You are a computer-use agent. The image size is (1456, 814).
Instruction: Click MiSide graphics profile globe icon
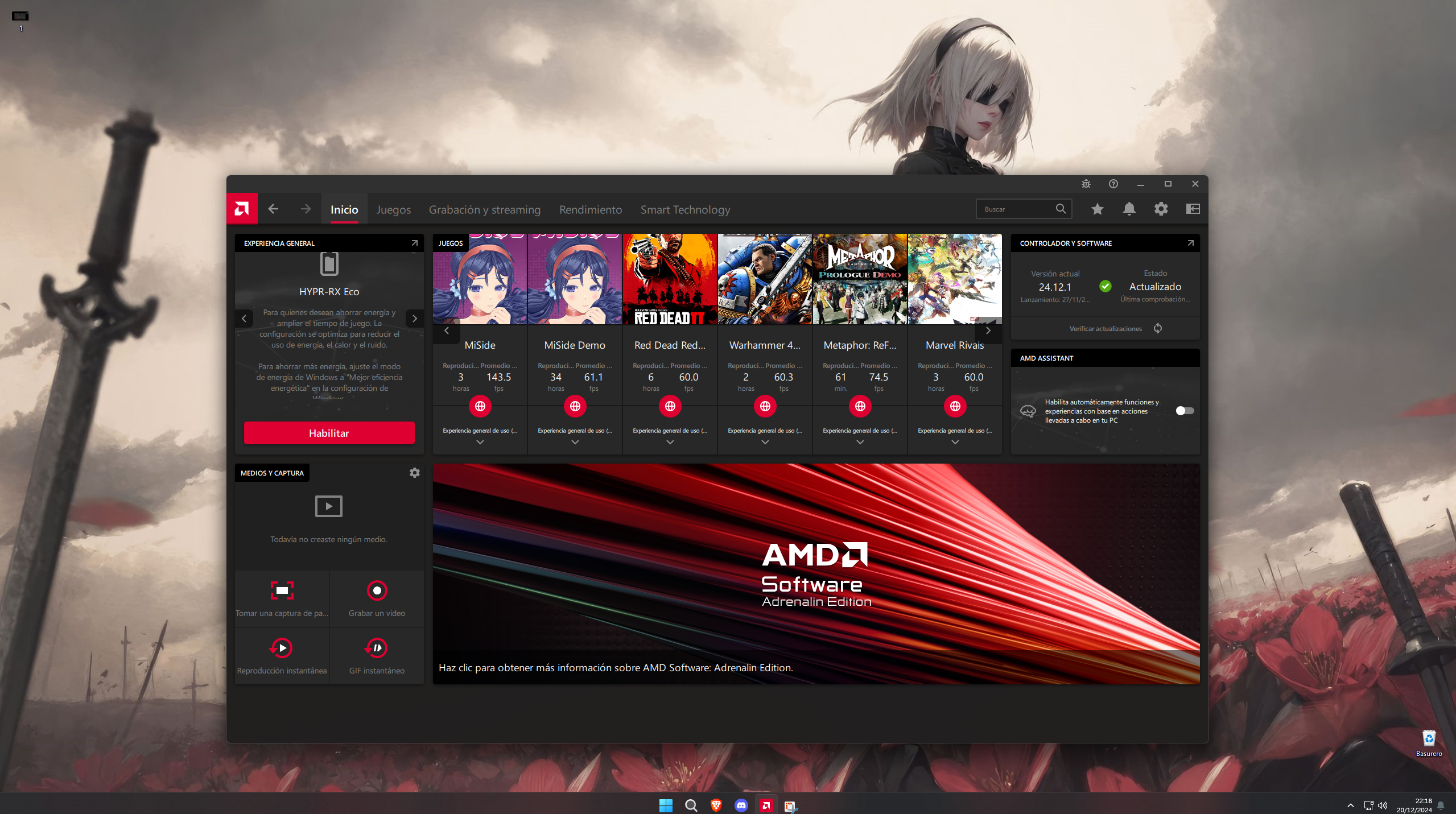(x=480, y=406)
